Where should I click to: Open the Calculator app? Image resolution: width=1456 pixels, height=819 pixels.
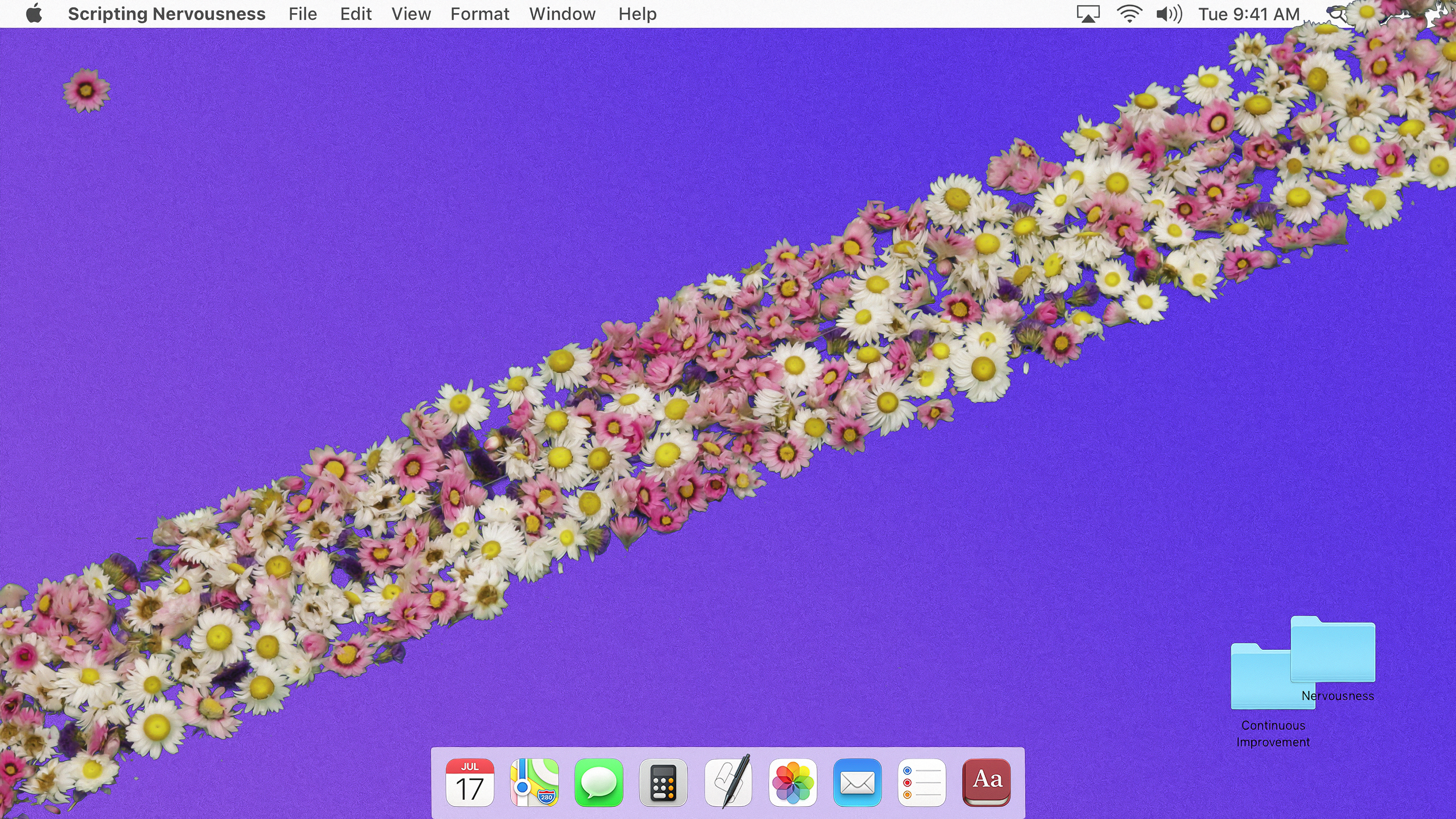pos(663,783)
